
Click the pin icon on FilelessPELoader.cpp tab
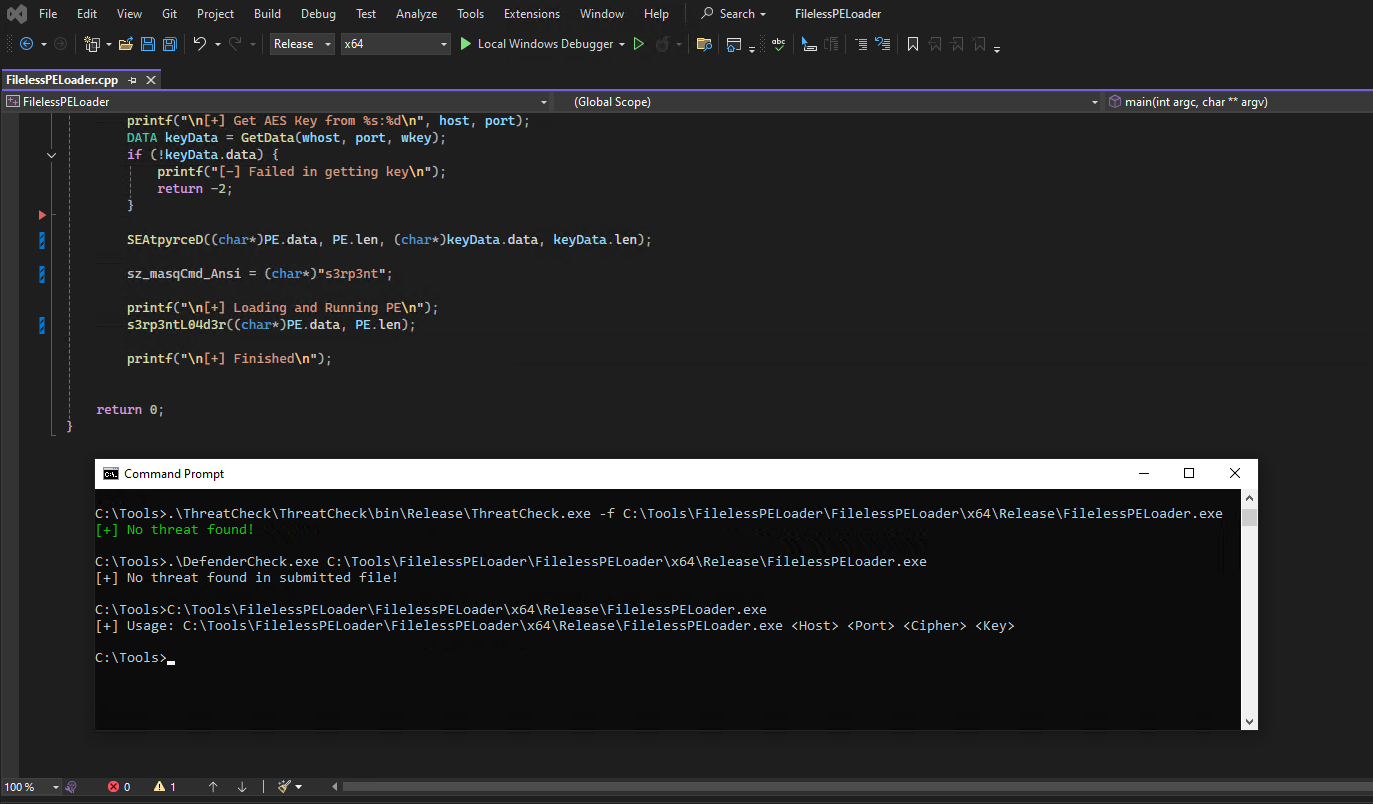pos(133,80)
